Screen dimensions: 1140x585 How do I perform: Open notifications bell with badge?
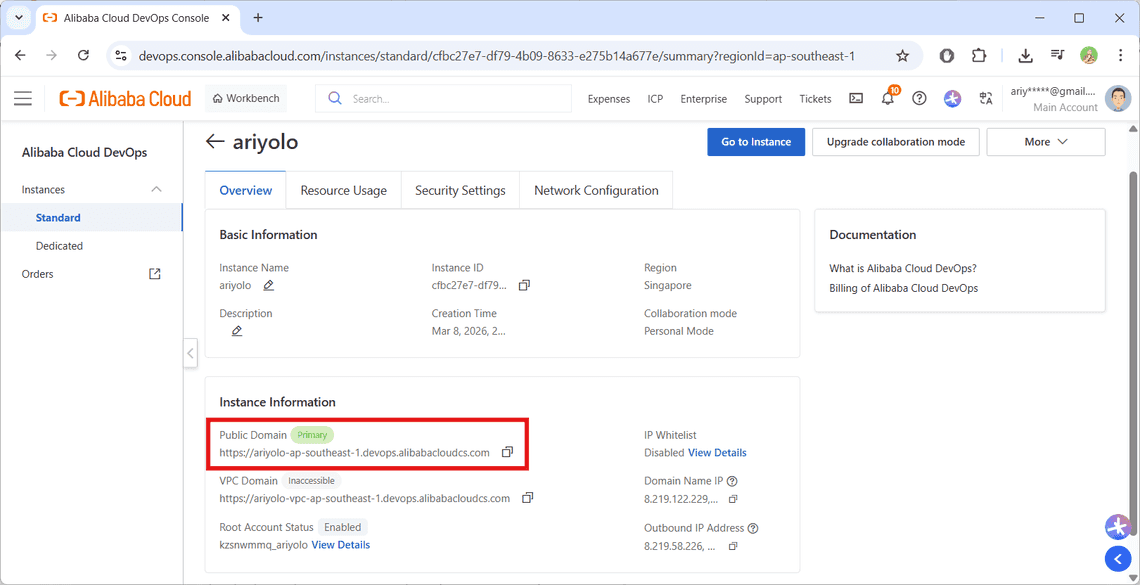(x=887, y=98)
